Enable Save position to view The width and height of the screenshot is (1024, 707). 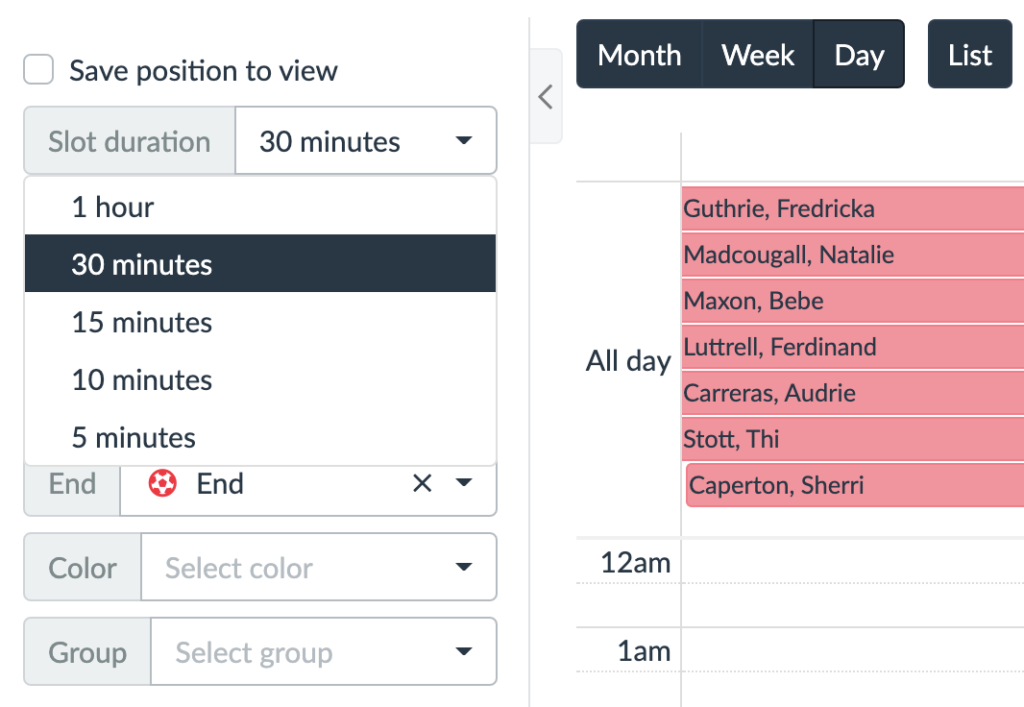pos(37,69)
